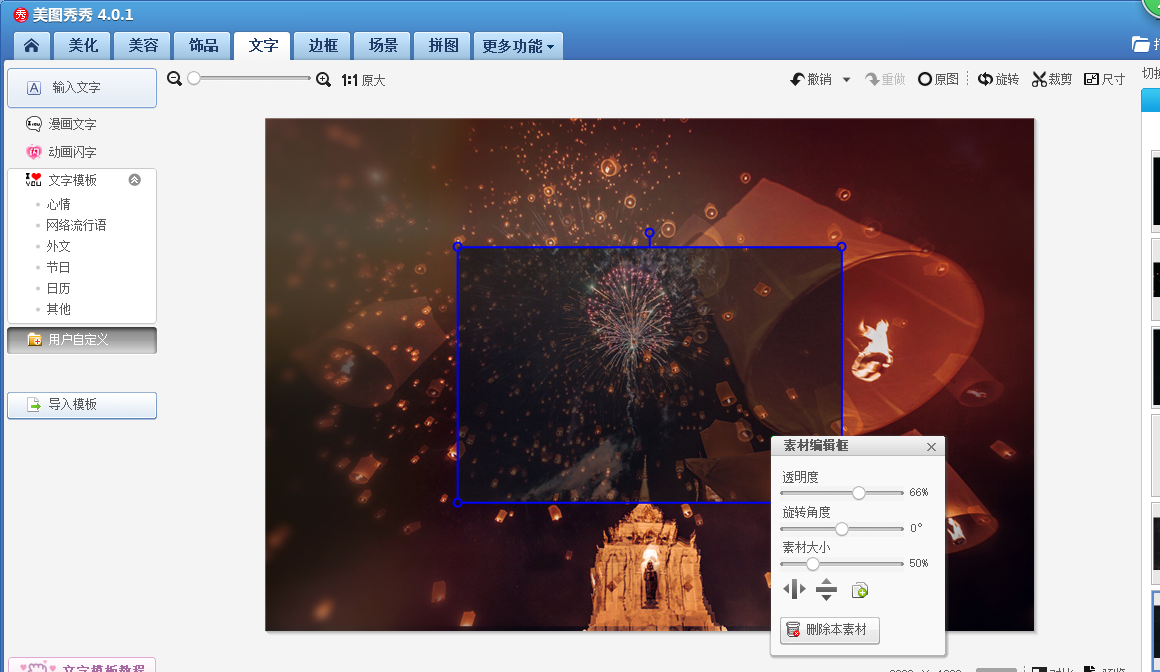This screenshot has width=1160, height=672.
Task: Show the 原图 original image
Action: [938, 79]
